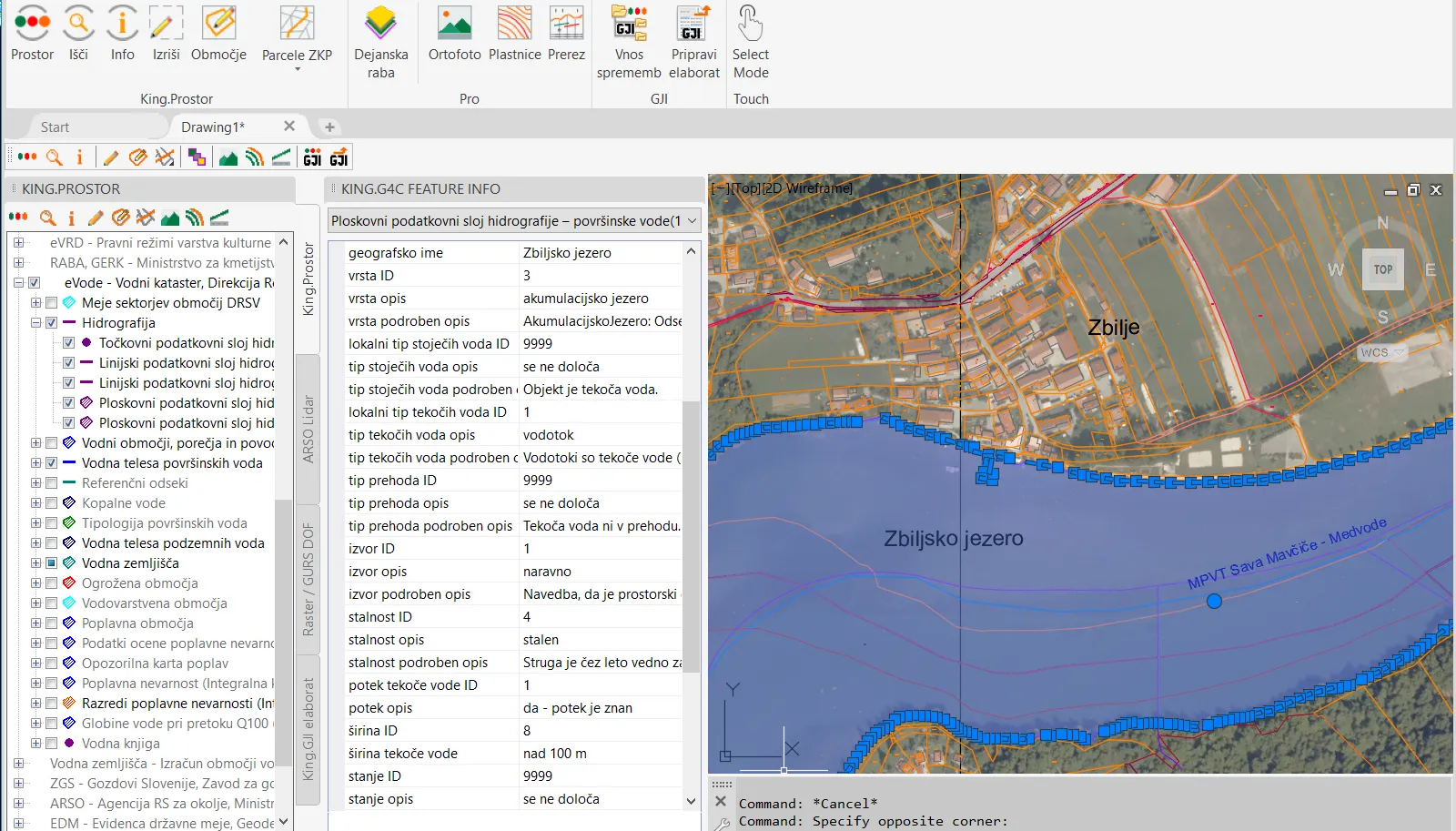The height and width of the screenshot is (831, 1456).
Task: Click Select Mode touch icon
Action: (750, 25)
